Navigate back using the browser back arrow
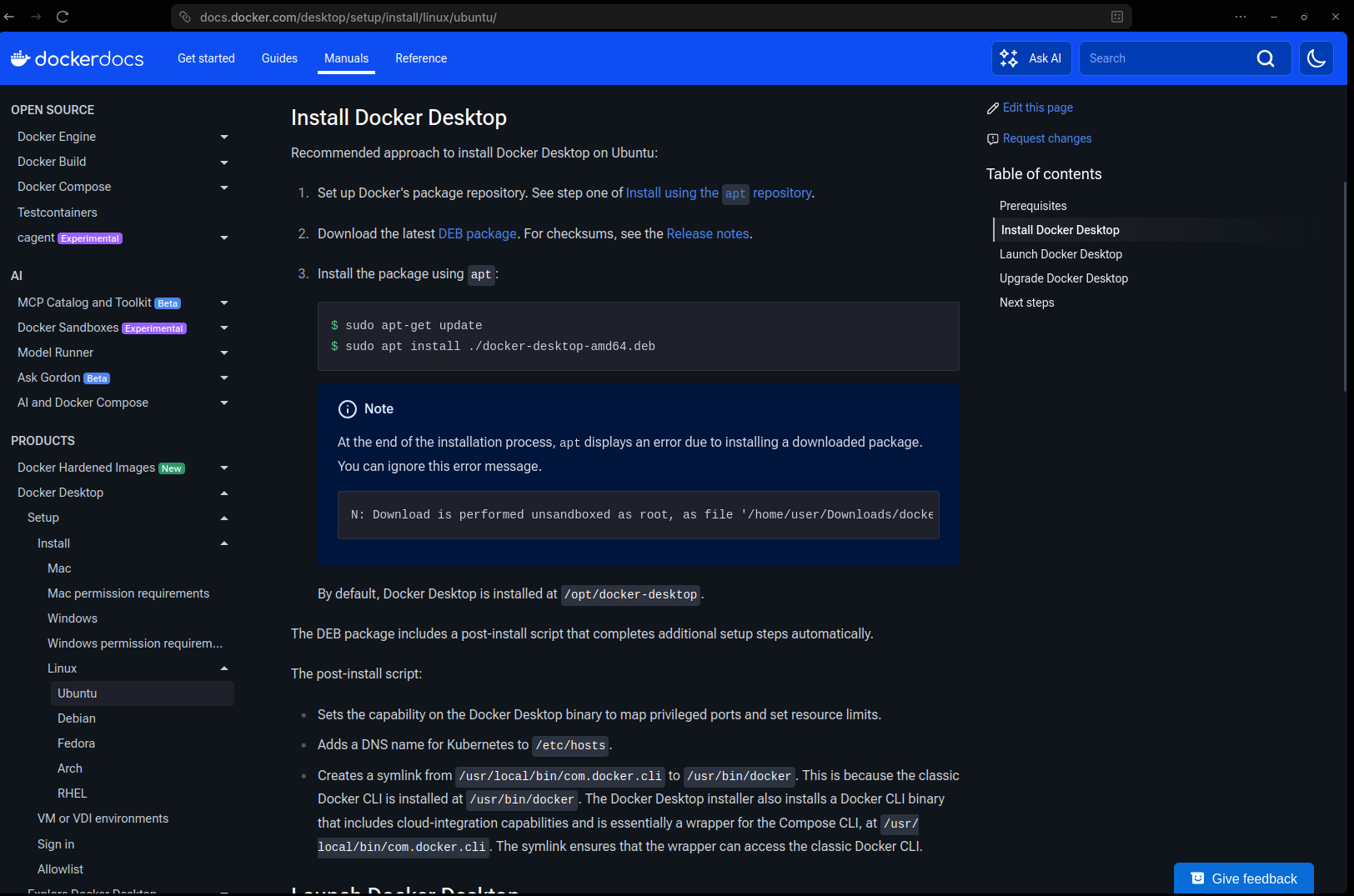This screenshot has height=896, width=1354. click(x=9, y=17)
